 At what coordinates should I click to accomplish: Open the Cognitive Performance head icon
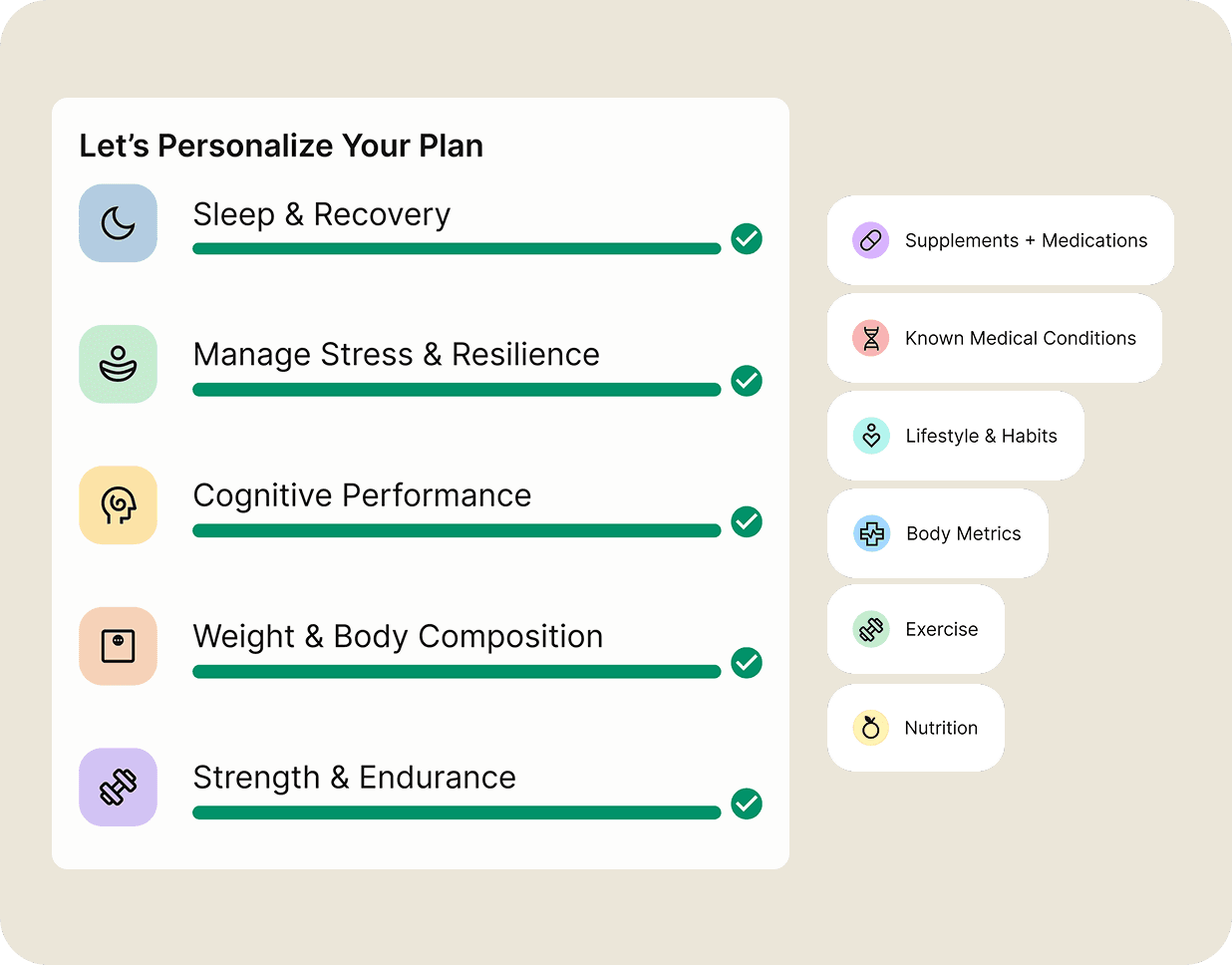(x=118, y=505)
